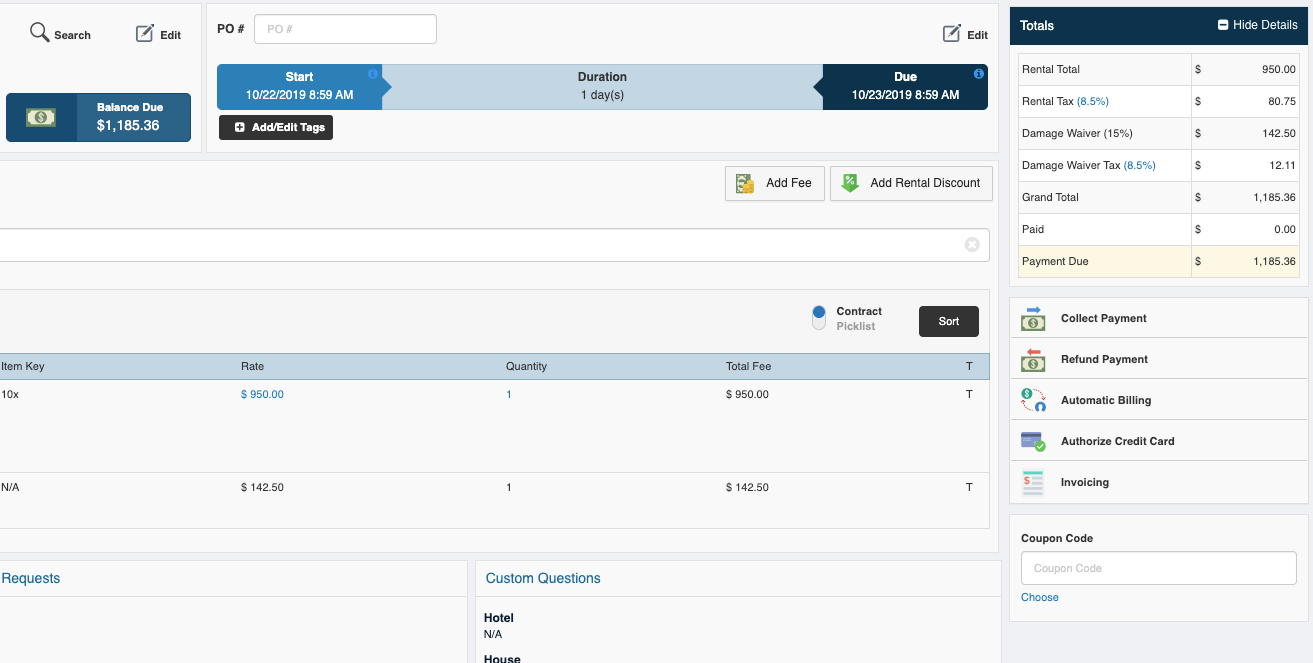The image size is (1313, 663).
Task: Click the Damage Waiver (15%) label
Action: pos(1077,133)
